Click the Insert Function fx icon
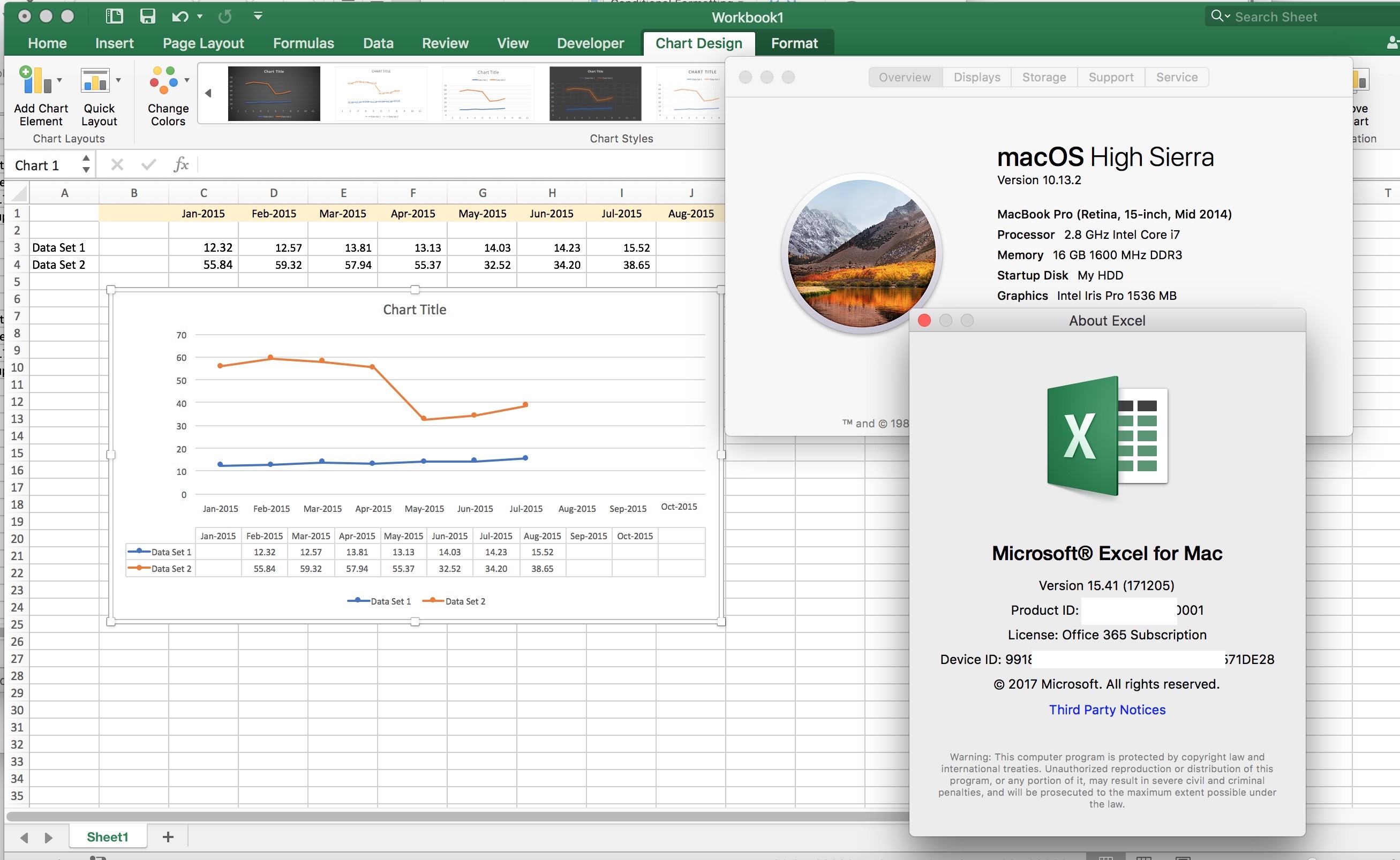This screenshot has height=860, width=1400. coord(181,164)
